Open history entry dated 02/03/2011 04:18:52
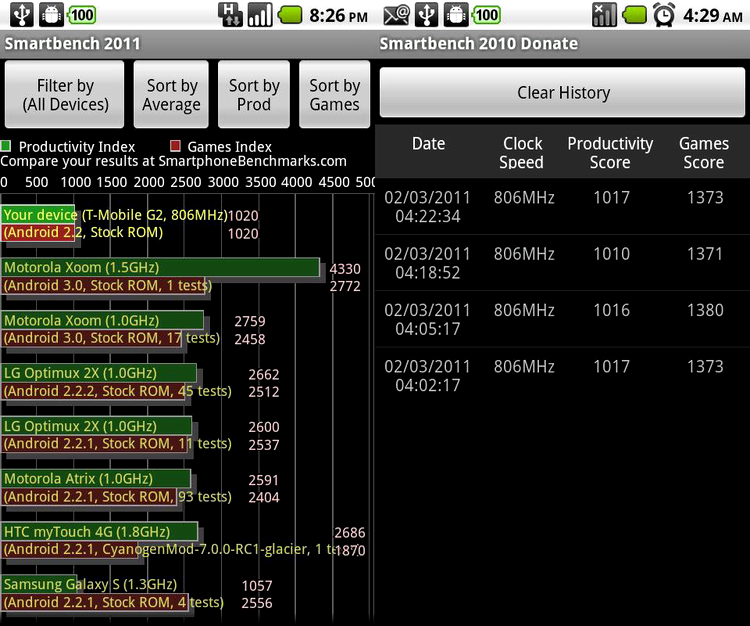 click(x=562, y=263)
